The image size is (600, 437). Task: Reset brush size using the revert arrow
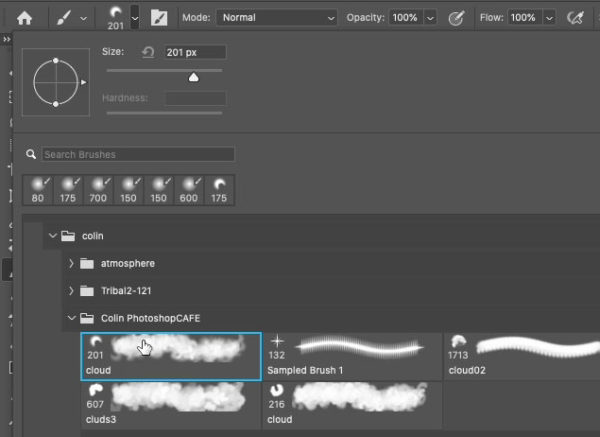pyautogui.click(x=148, y=52)
